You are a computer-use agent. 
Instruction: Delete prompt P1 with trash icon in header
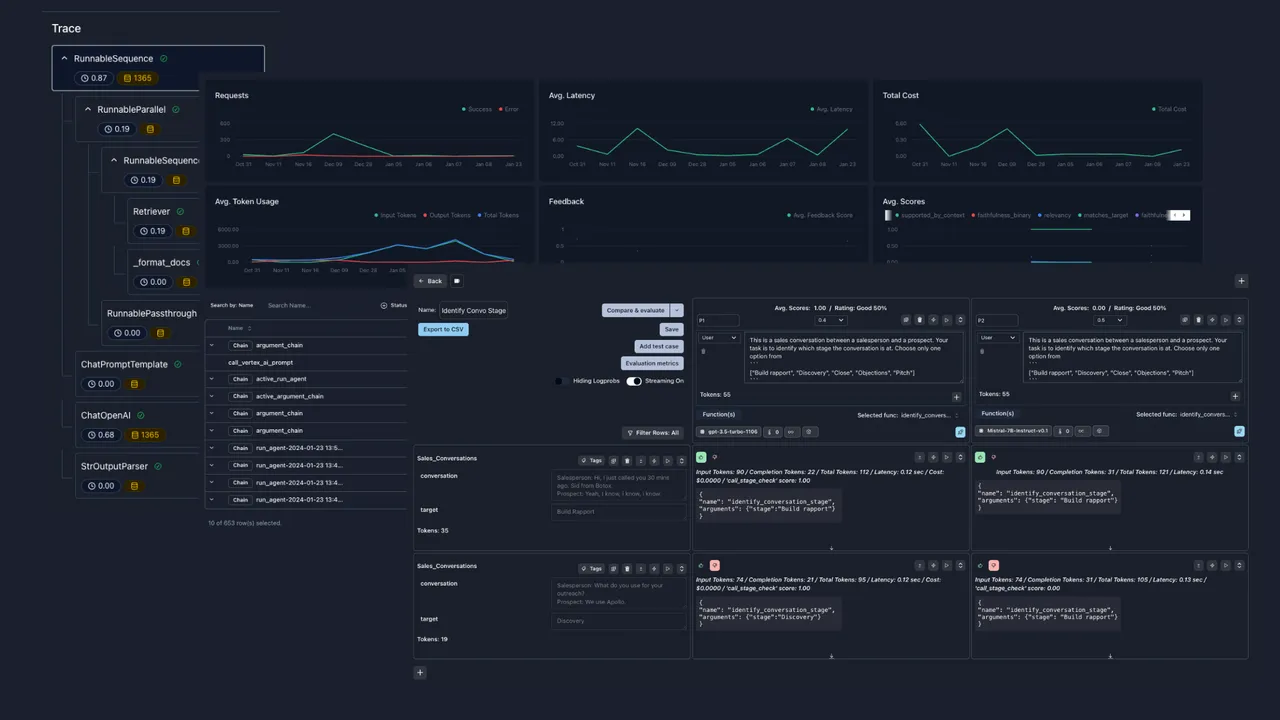tap(919, 320)
